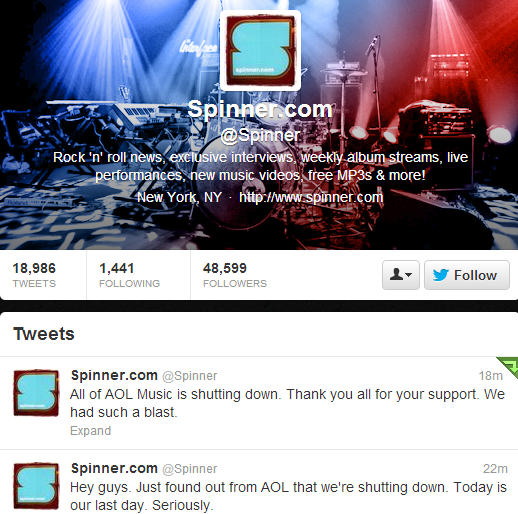The image size is (518, 514).
Task: Click @Spinner handle on the second tweet
Action: point(189,469)
